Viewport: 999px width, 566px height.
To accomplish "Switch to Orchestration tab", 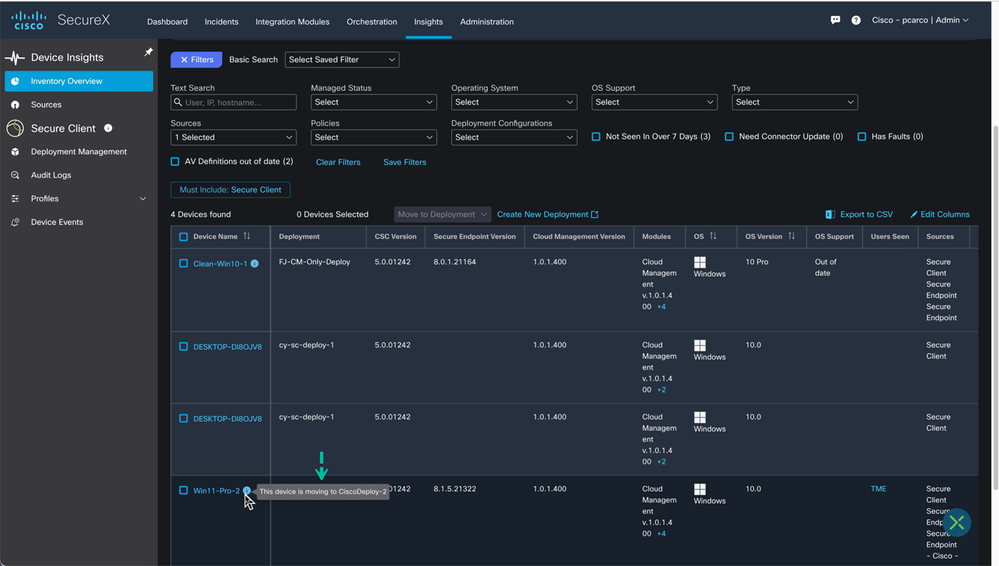I will [x=371, y=22].
